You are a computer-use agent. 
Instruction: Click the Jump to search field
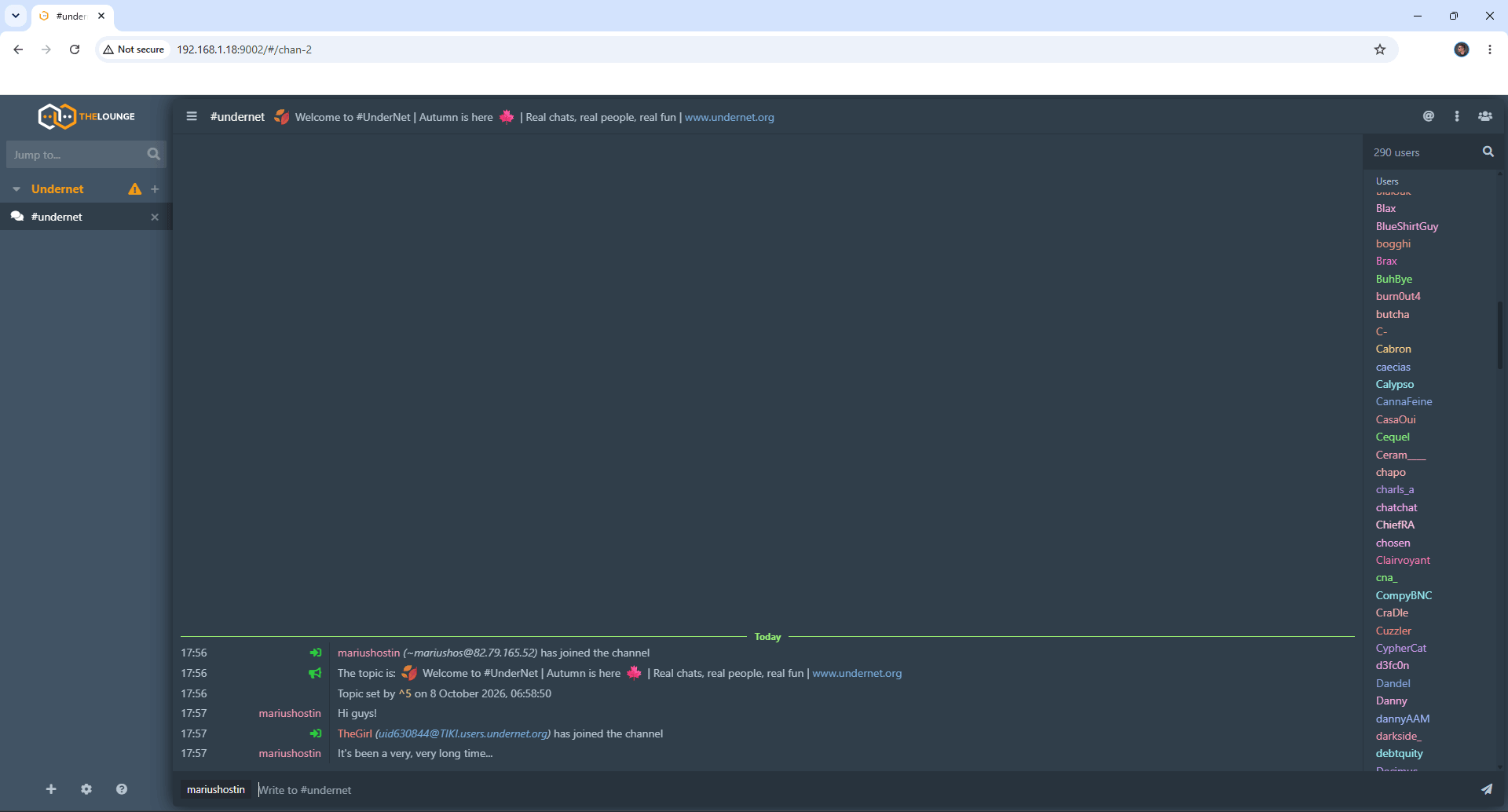click(76, 155)
